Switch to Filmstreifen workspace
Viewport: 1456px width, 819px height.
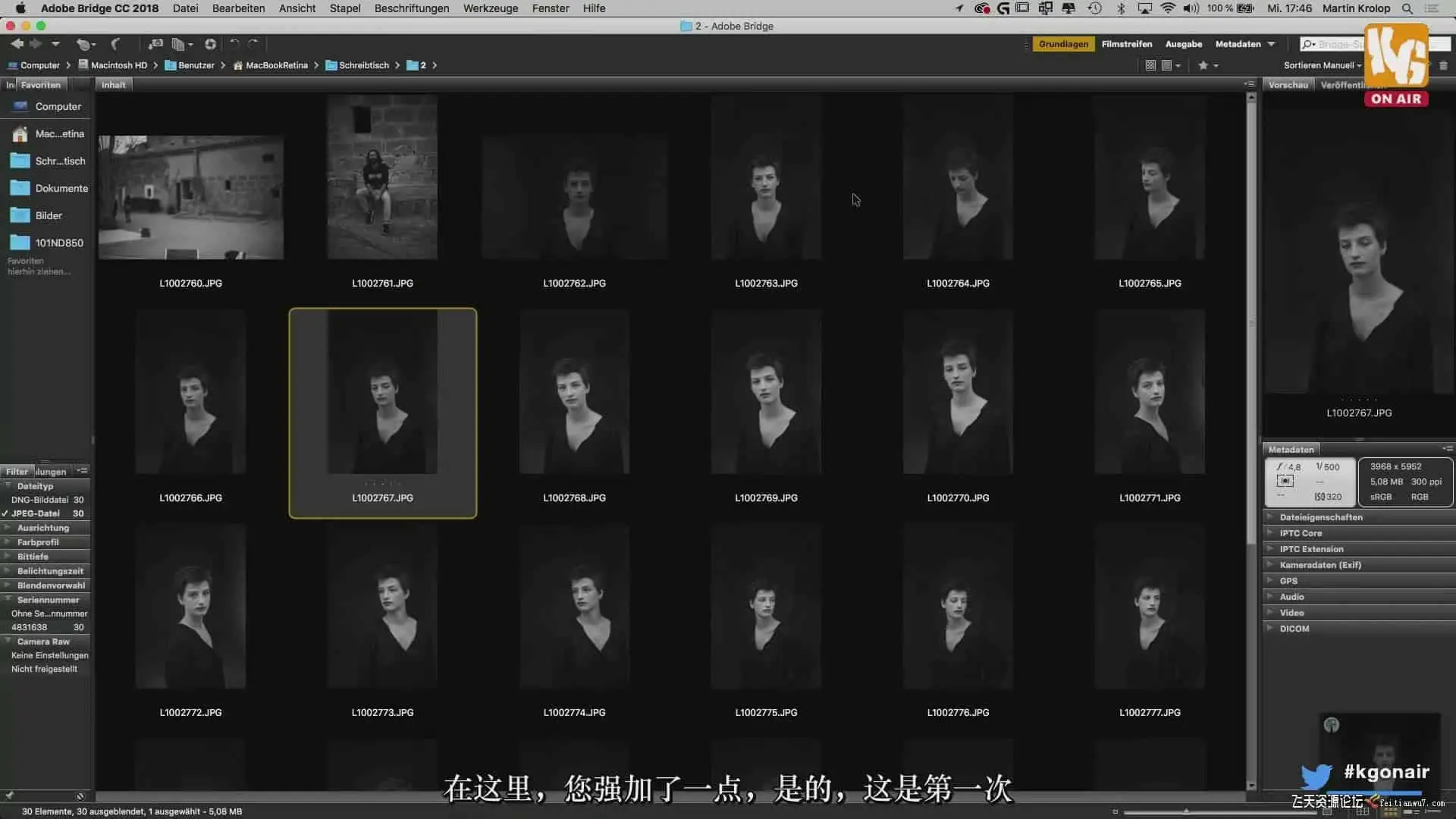[x=1126, y=44]
